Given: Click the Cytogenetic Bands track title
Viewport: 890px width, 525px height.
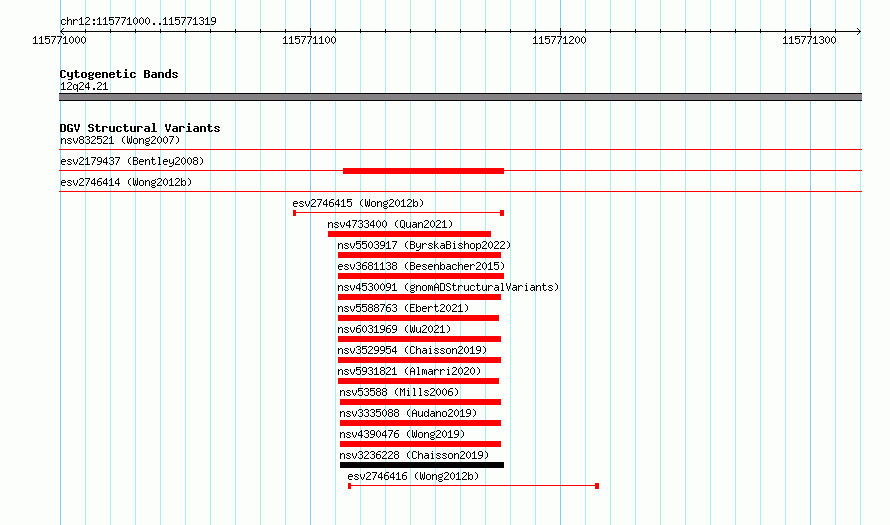Looking at the screenshot, I should [x=119, y=74].
